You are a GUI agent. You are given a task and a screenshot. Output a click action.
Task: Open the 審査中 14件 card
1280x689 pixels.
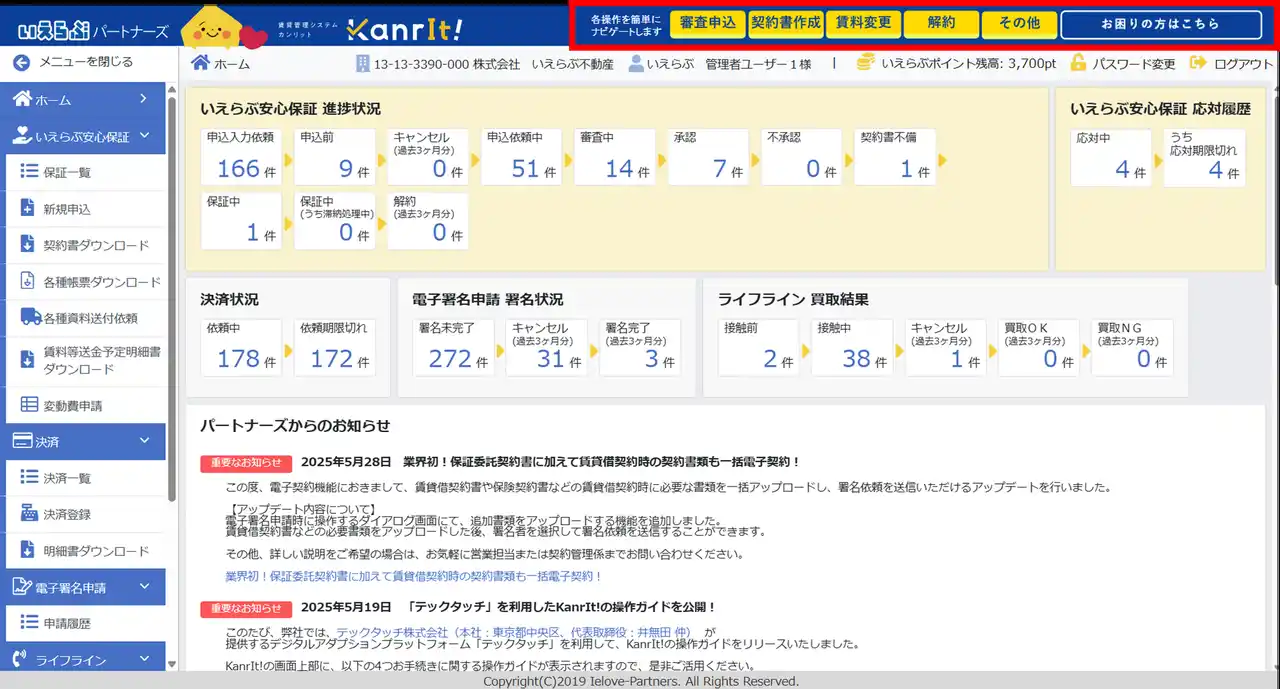[x=615, y=157]
